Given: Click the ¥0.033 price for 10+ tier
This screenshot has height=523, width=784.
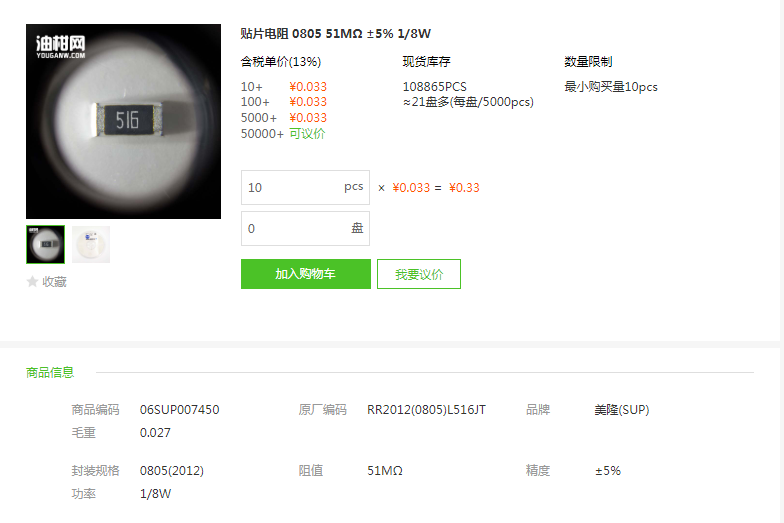Looking at the screenshot, I should click(308, 86).
